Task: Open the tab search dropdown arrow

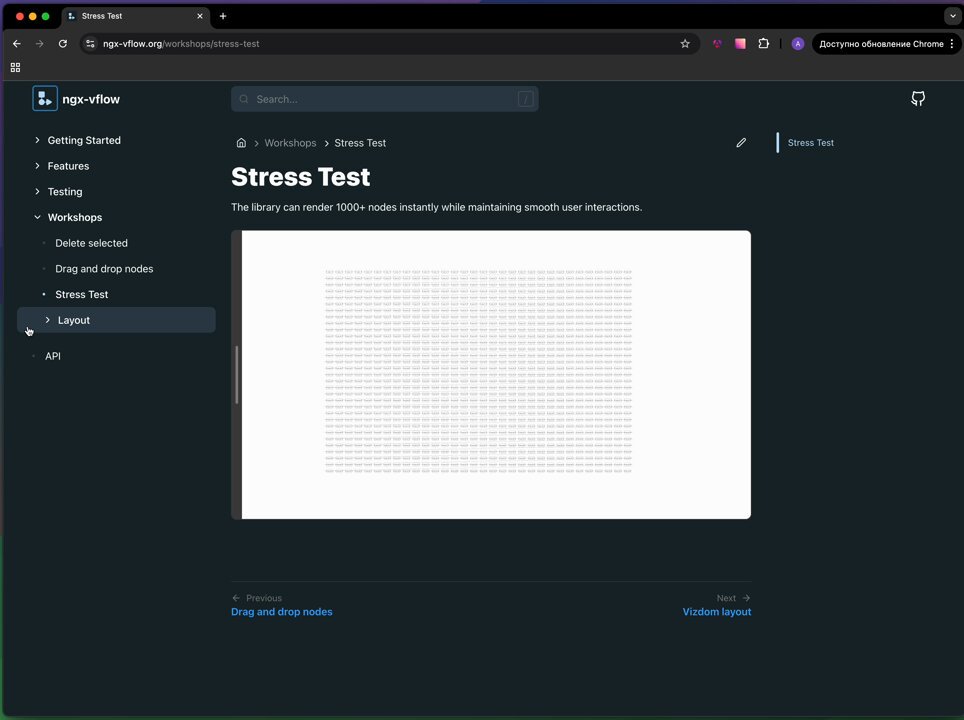Action: (952, 16)
